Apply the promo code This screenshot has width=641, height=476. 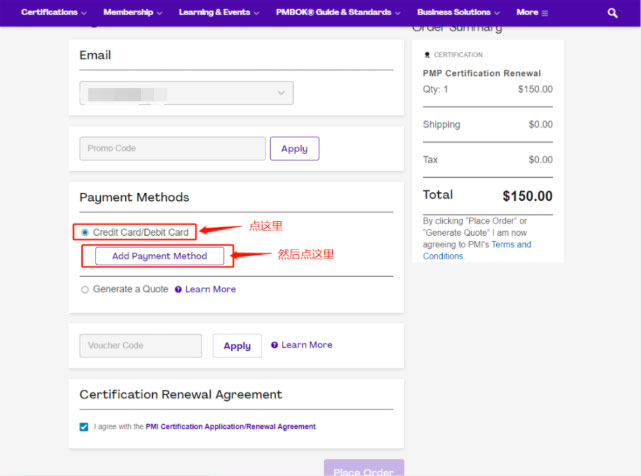[294, 149]
